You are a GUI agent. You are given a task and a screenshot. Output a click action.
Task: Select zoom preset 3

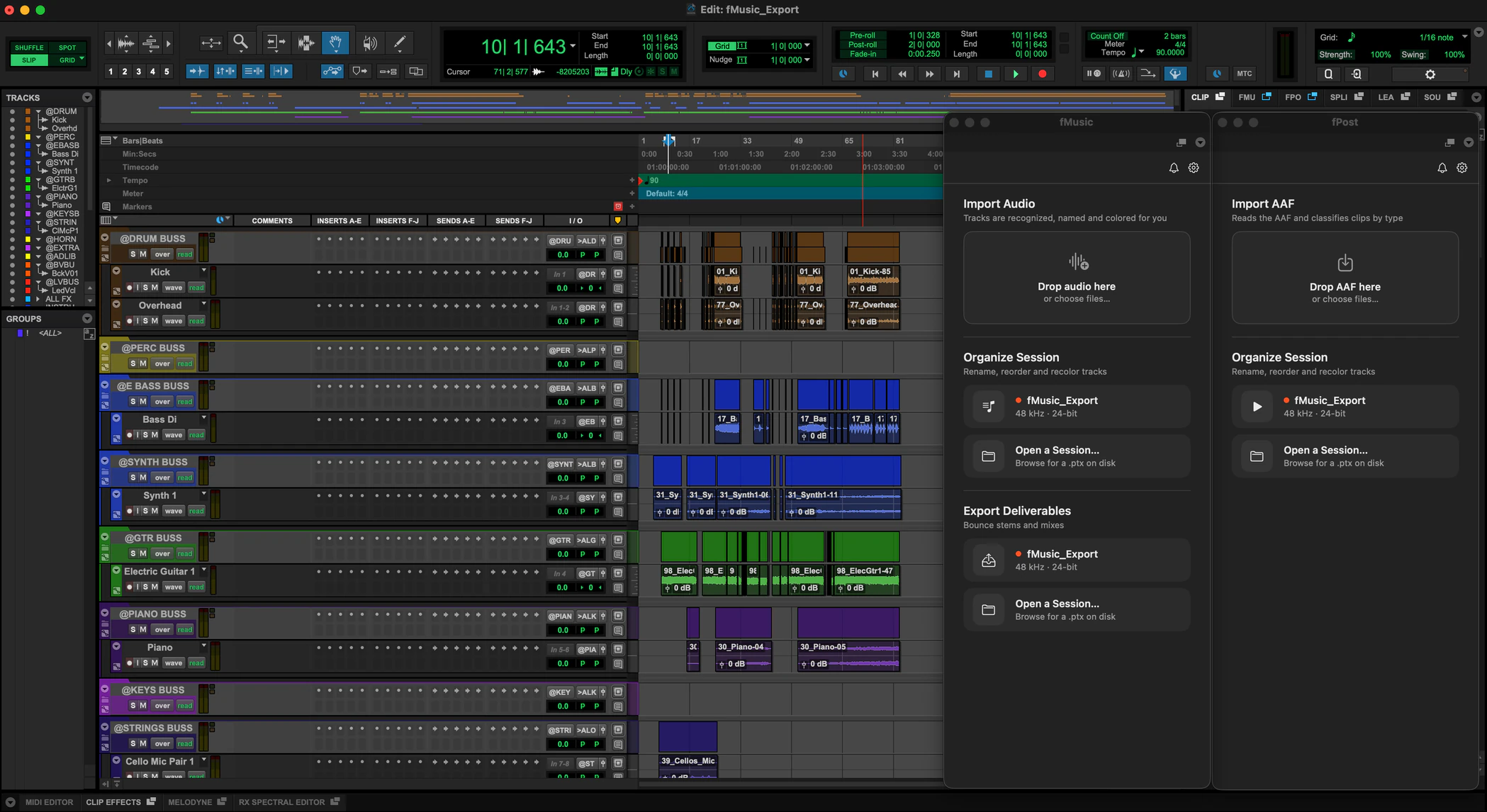click(139, 72)
